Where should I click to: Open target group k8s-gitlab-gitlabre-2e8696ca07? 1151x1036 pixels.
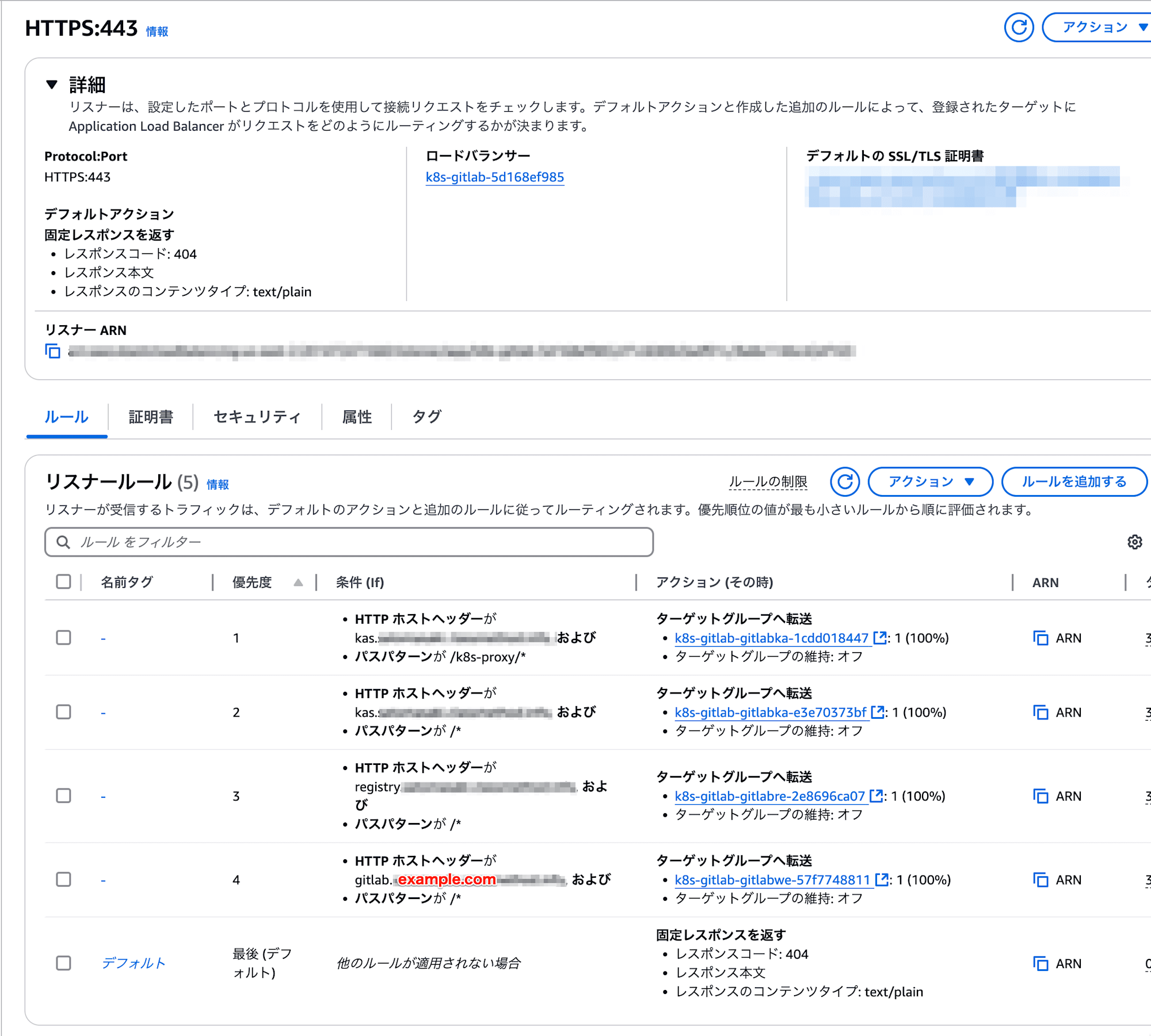pos(769,796)
